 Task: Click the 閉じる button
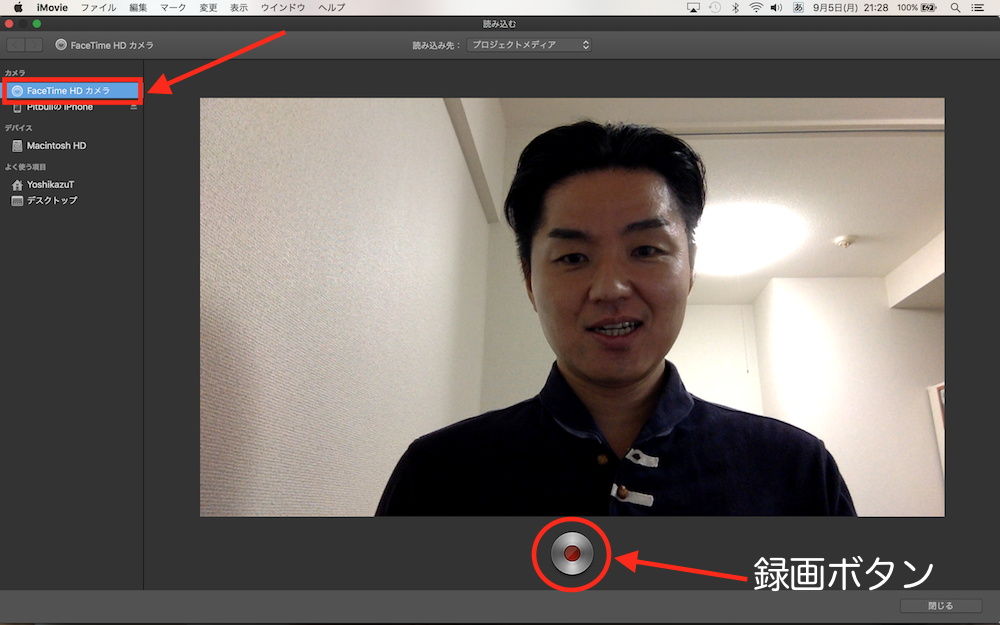(940, 606)
